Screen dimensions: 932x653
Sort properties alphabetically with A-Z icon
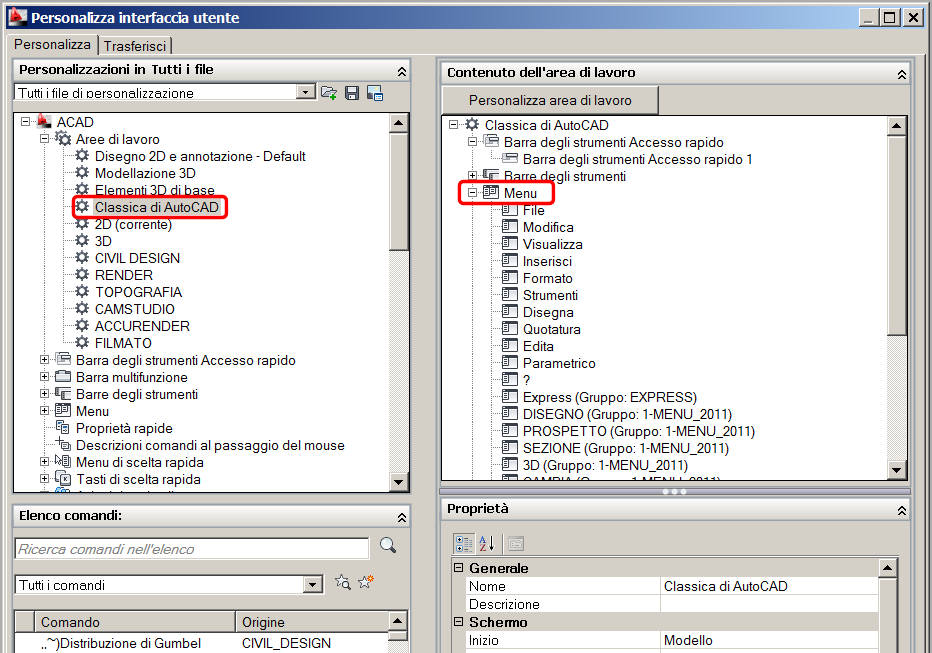(x=487, y=543)
